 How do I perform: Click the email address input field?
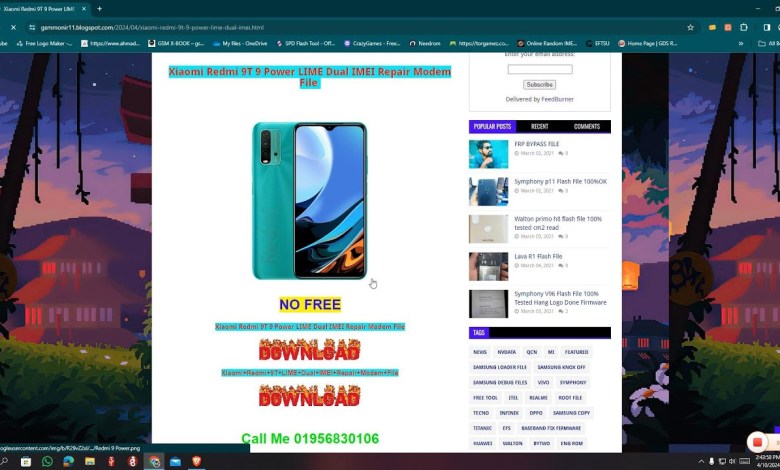click(x=539, y=70)
